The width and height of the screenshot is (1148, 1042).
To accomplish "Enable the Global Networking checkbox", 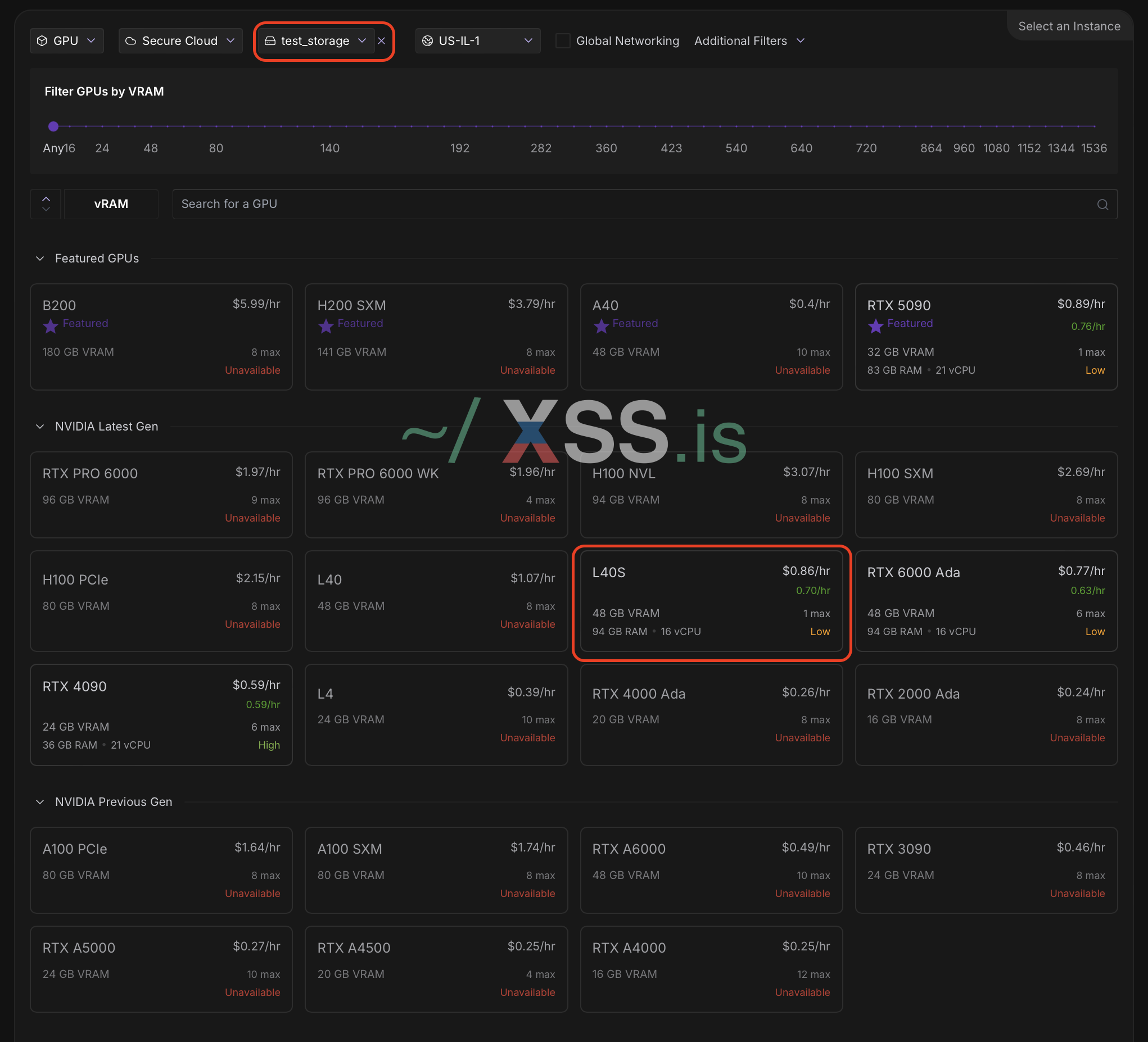I will (563, 41).
